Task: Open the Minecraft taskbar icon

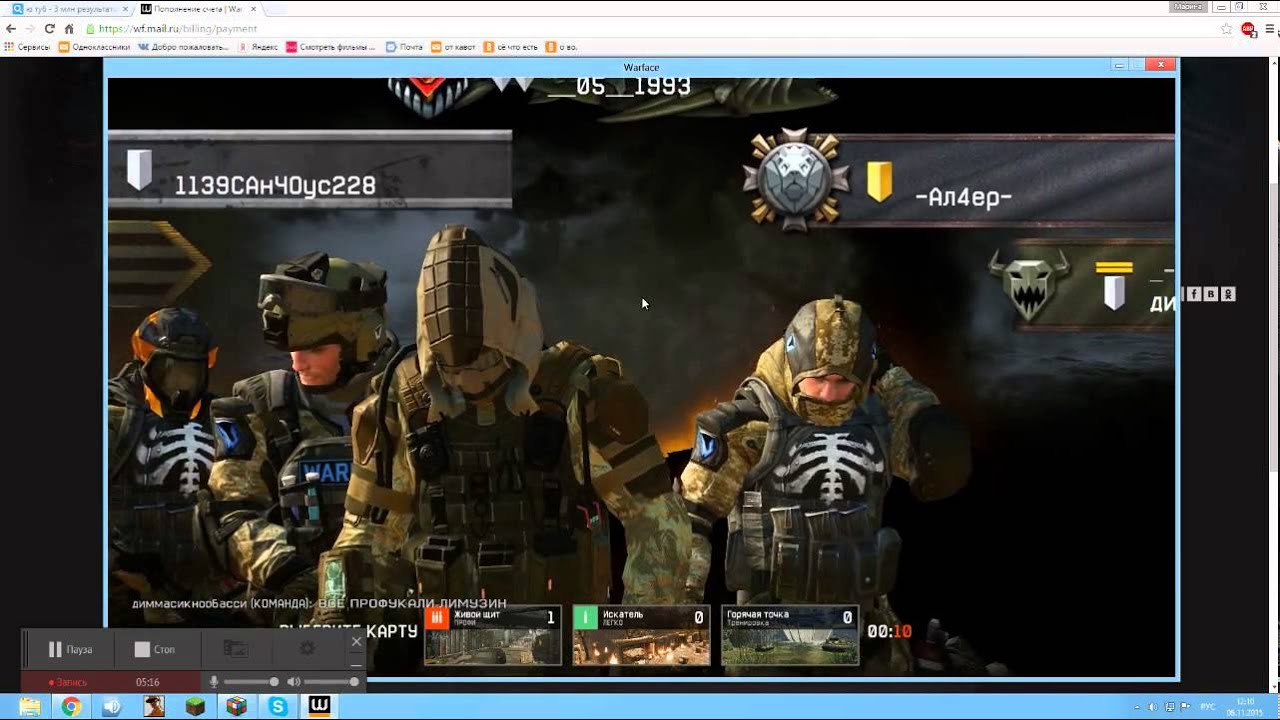Action: click(x=195, y=707)
